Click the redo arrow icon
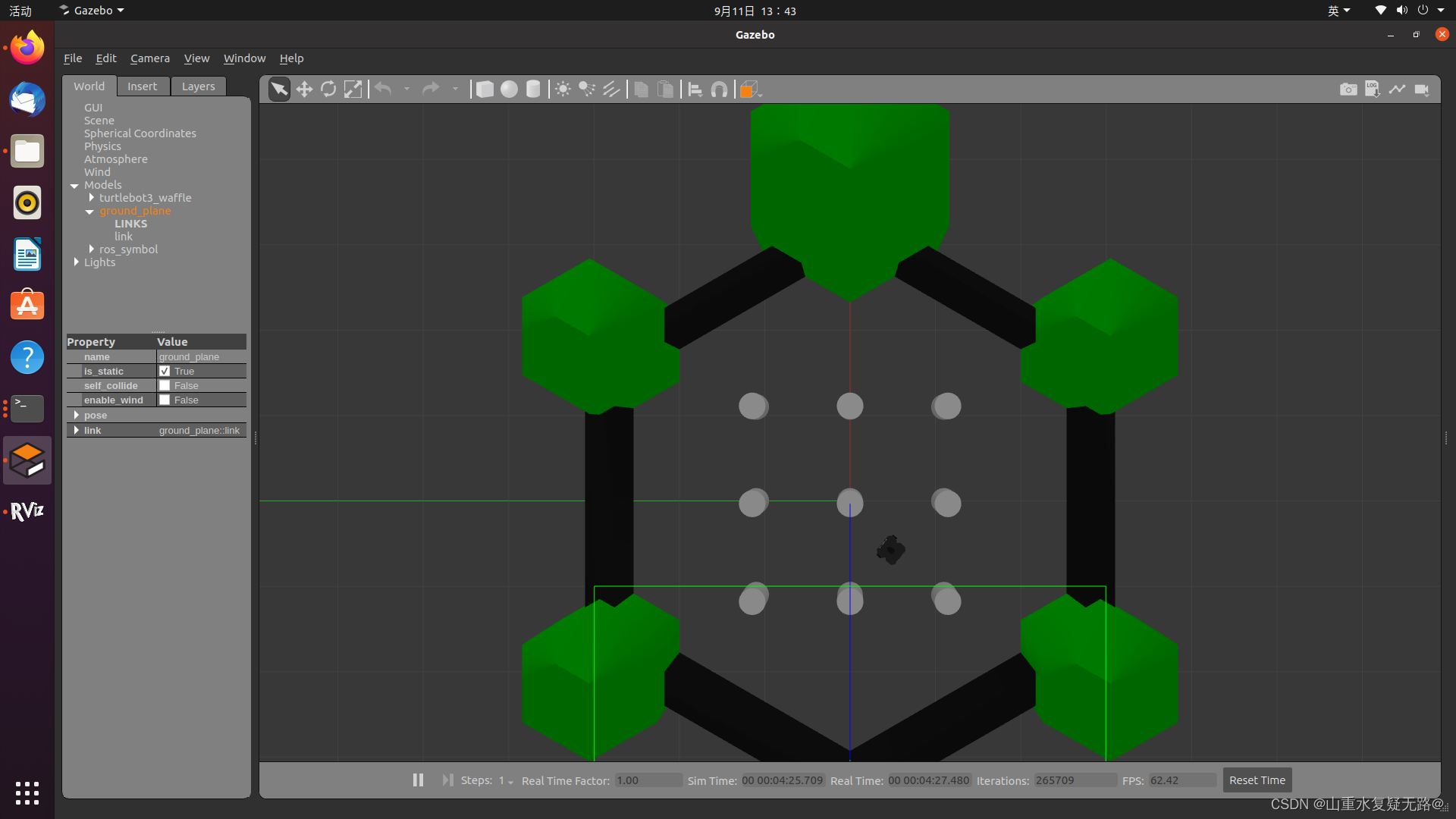The image size is (1456, 819). (x=431, y=89)
